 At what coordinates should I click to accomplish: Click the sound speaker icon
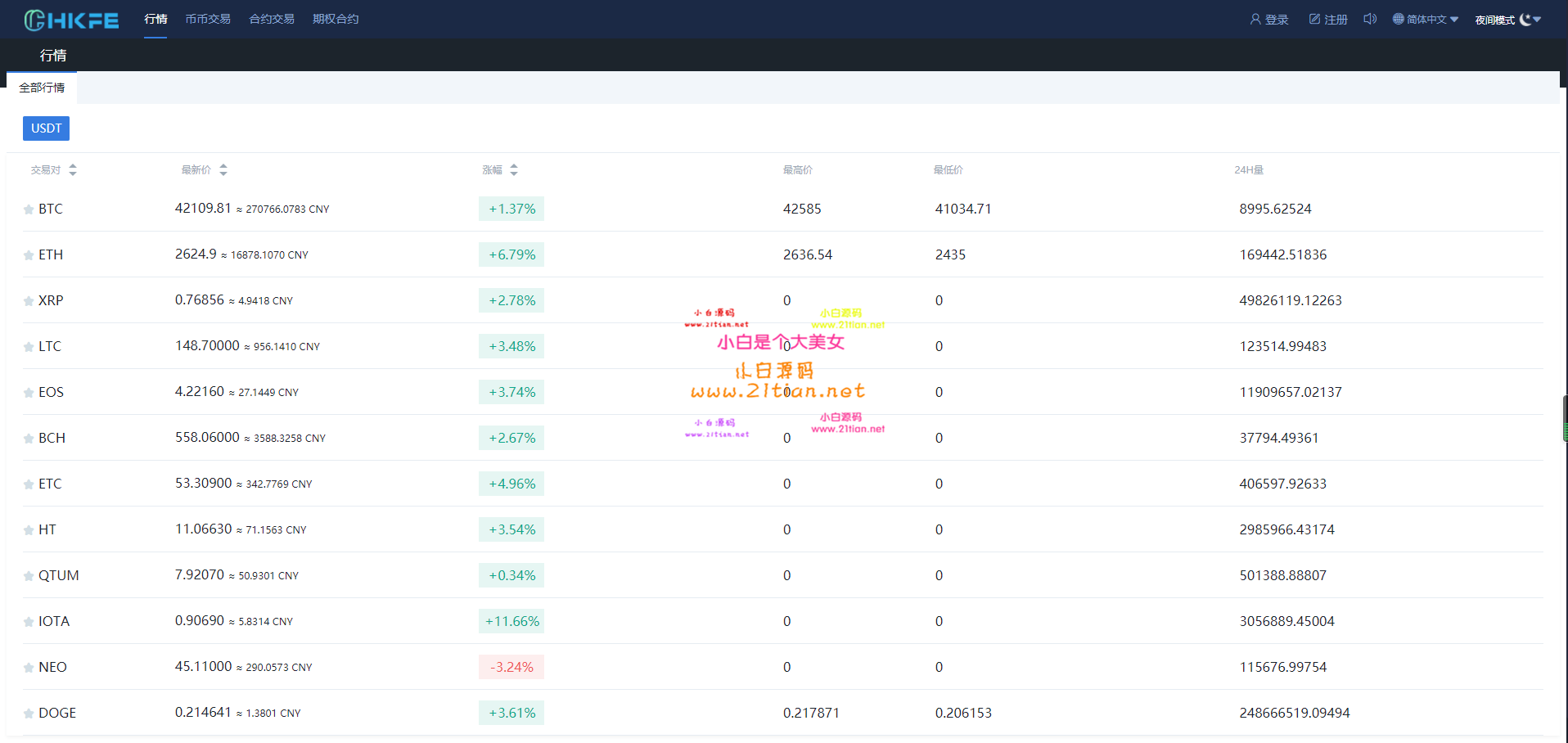click(x=1370, y=19)
